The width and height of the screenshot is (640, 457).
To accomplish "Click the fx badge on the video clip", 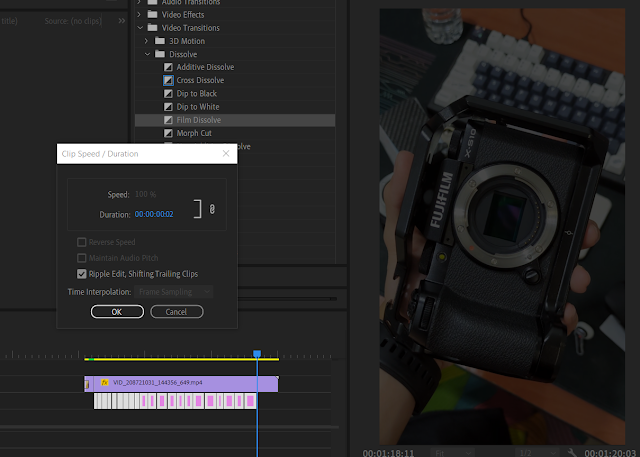I will coord(105,382).
